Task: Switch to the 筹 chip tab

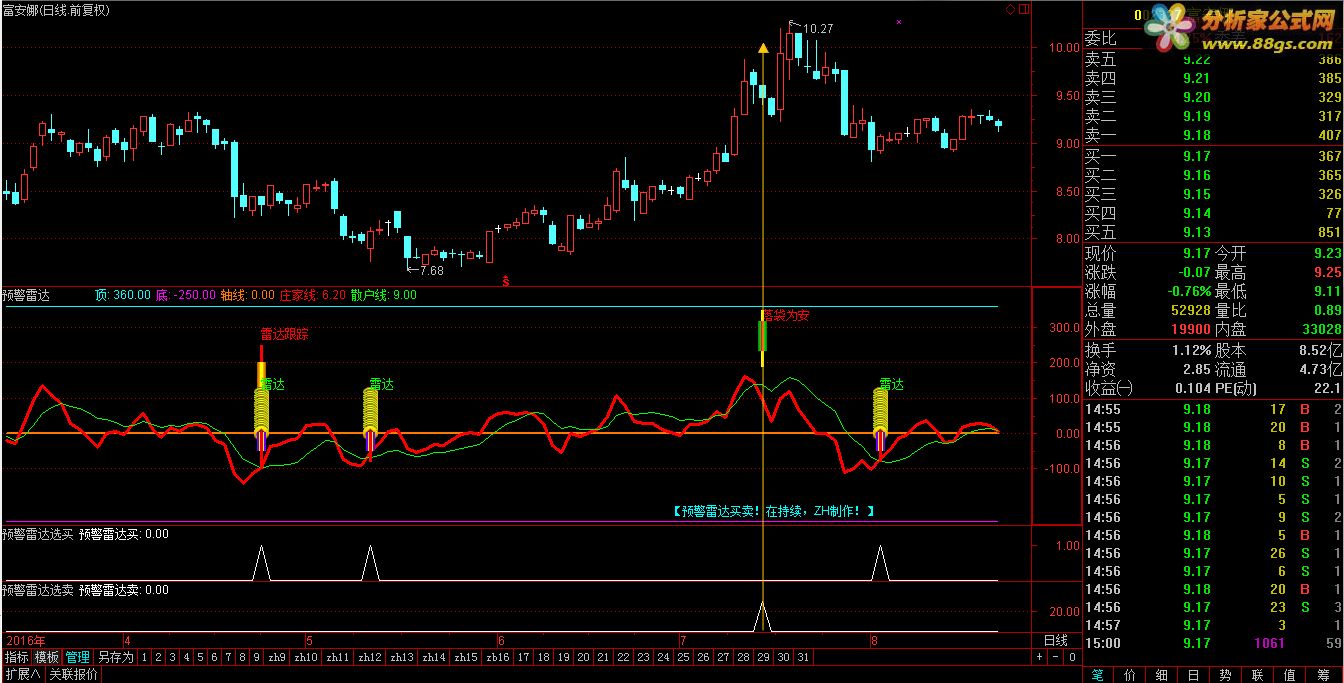Action: coord(1324,675)
